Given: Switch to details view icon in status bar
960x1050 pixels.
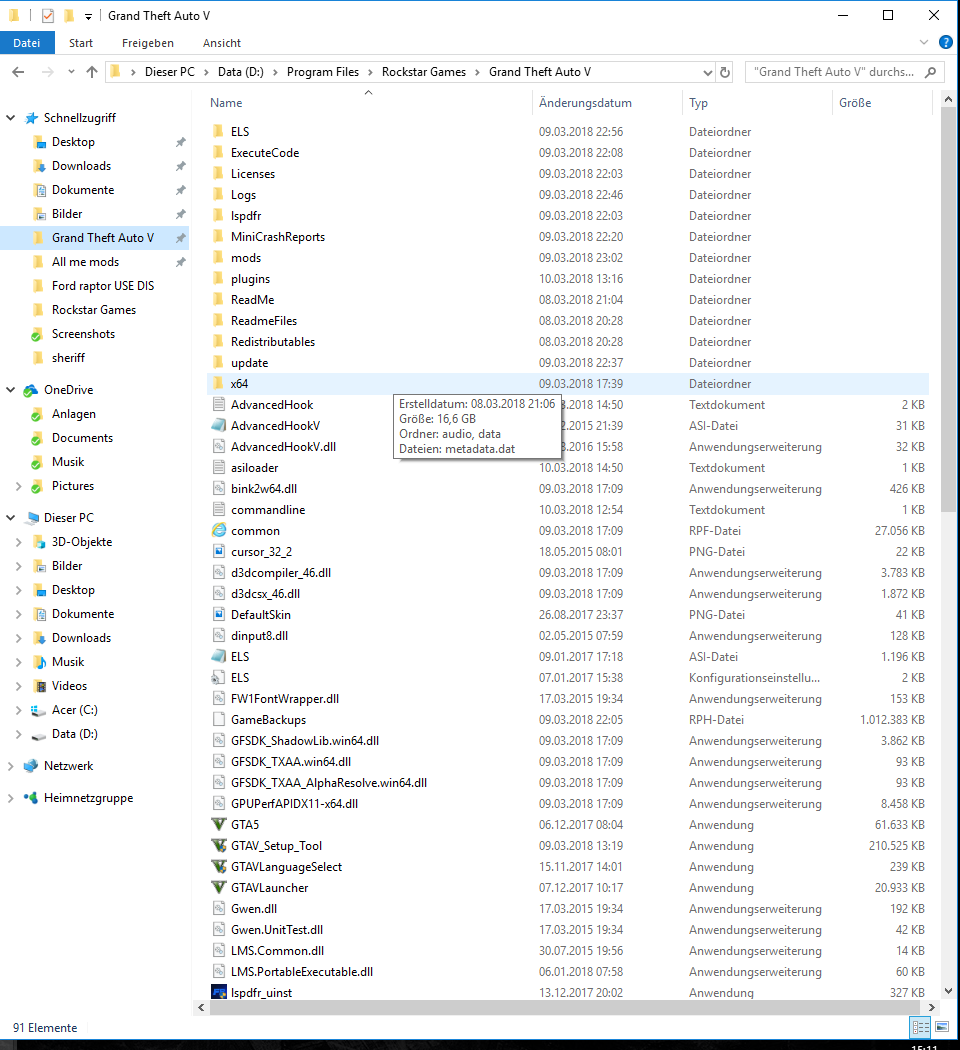Looking at the screenshot, I should tap(921, 1027).
